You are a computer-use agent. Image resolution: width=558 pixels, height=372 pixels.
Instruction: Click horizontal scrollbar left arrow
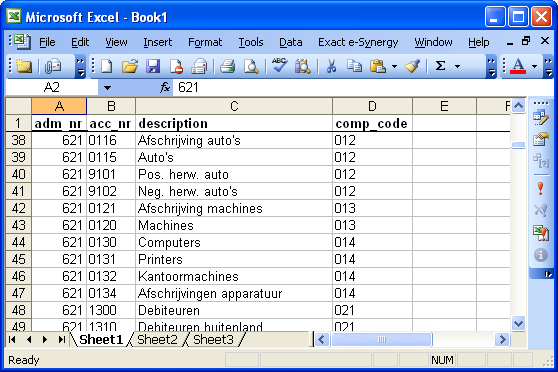(321, 340)
